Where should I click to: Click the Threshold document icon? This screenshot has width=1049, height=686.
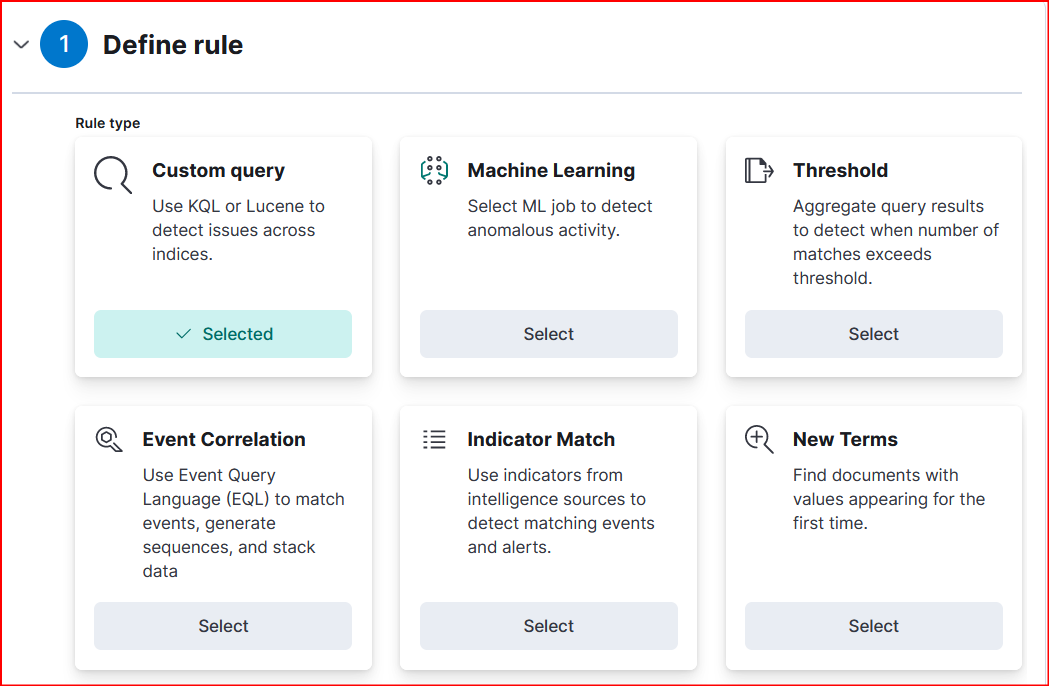point(759,170)
